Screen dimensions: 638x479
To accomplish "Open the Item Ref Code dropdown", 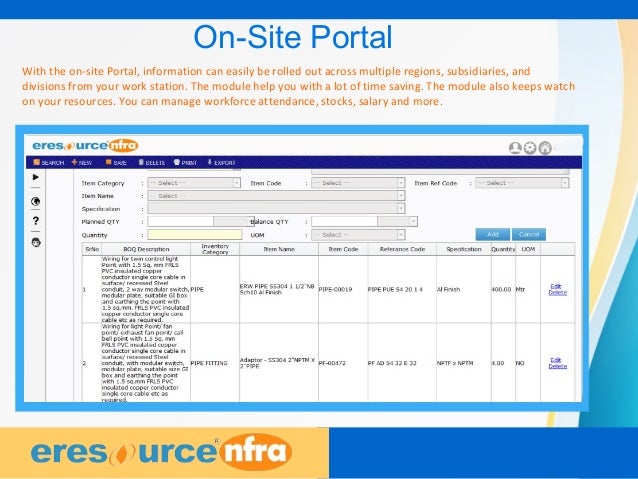I will (x=522, y=183).
